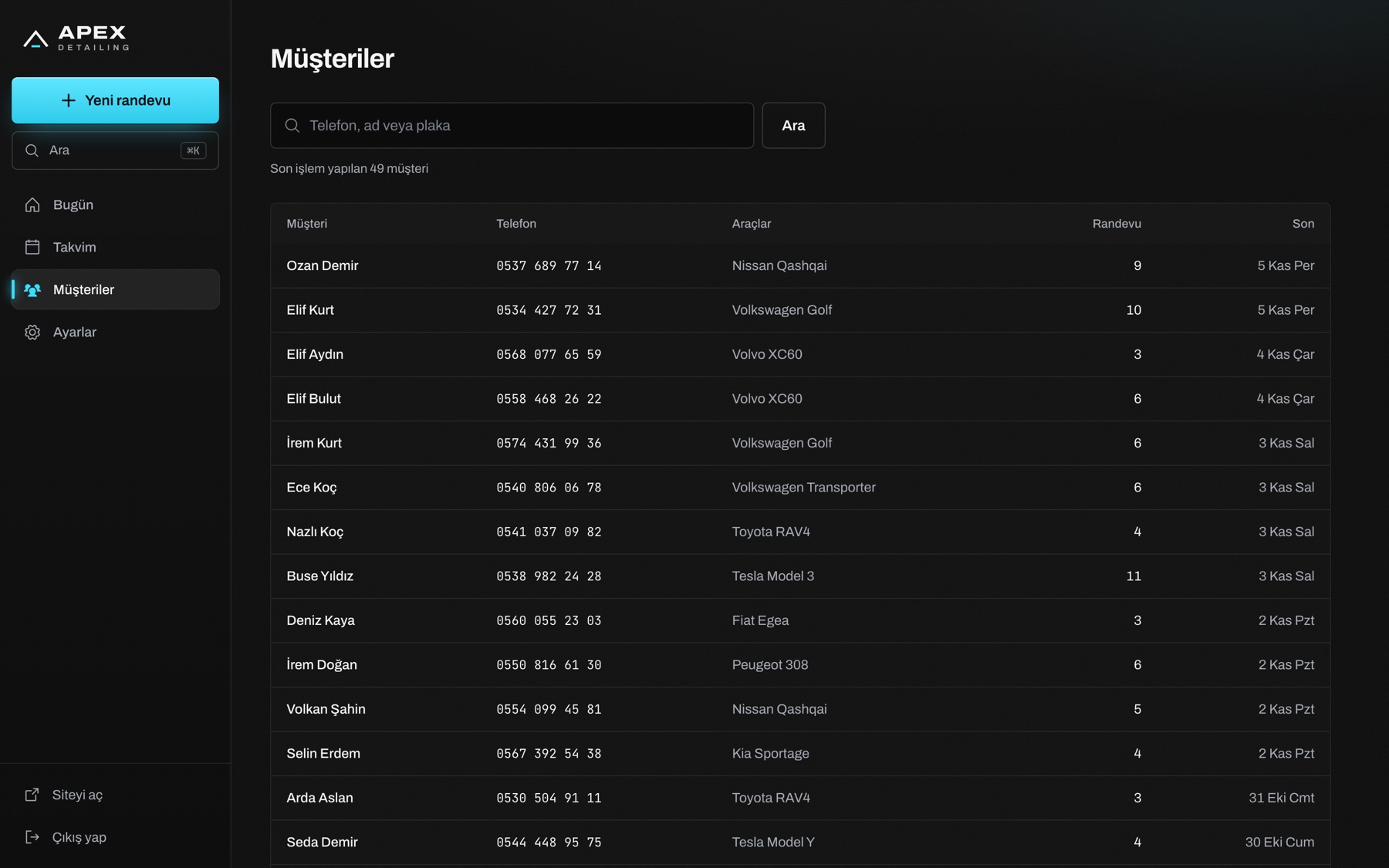
Task: Click the 31 Eki Cmt date
Action: 1281,798
